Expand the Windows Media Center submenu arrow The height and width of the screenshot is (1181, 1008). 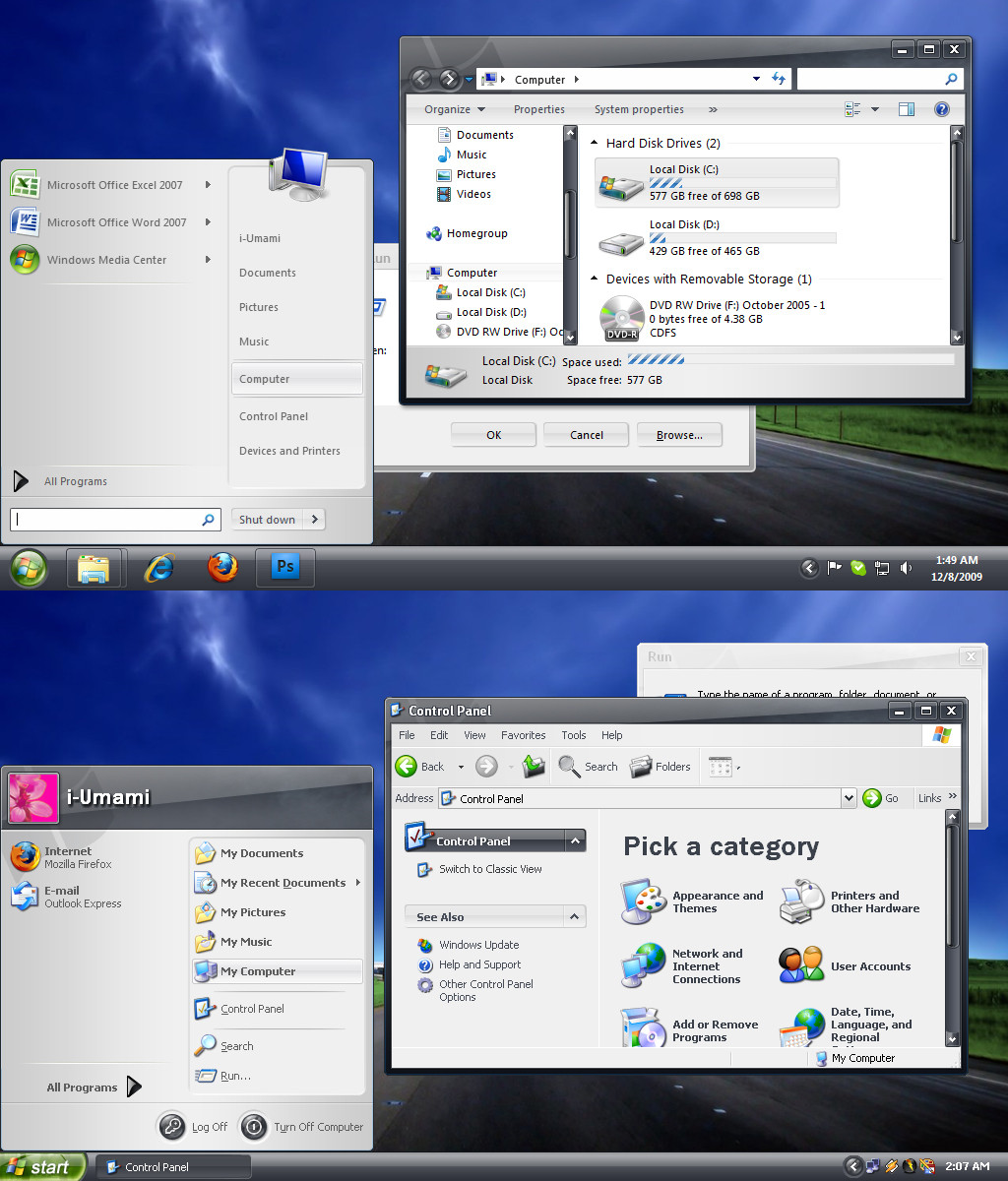click(208, 260)
